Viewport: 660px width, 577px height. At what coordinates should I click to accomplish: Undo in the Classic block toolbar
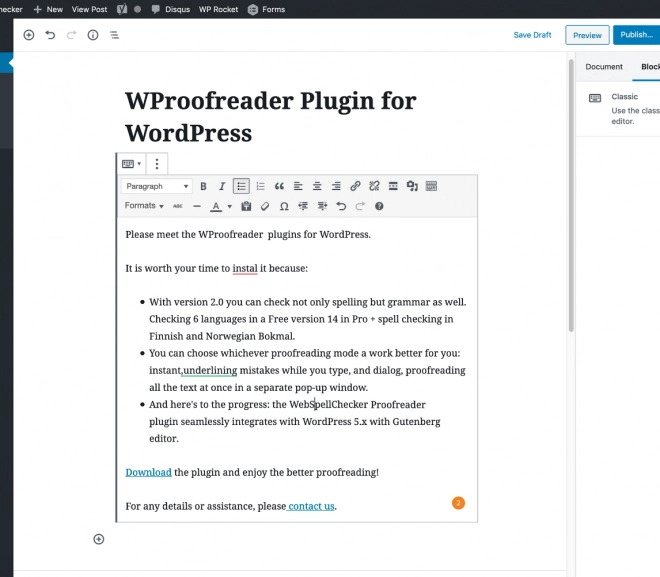[x=341, y=206]
